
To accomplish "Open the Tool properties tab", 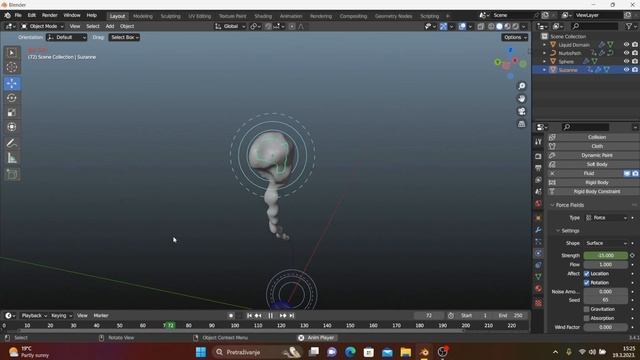I will pos(538,142).
